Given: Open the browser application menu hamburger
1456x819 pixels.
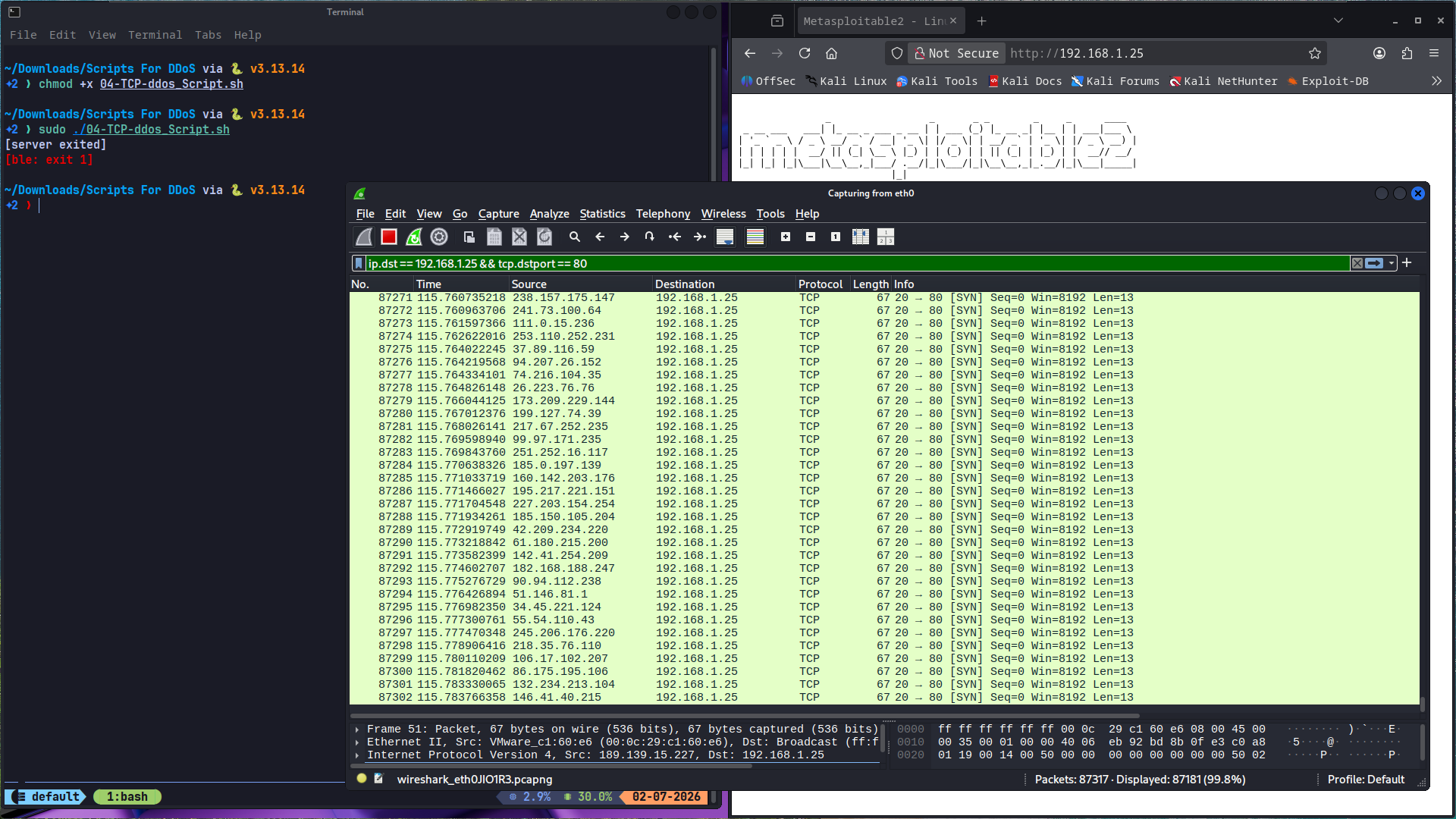Looking at the screenshot, I should 1434,53.
